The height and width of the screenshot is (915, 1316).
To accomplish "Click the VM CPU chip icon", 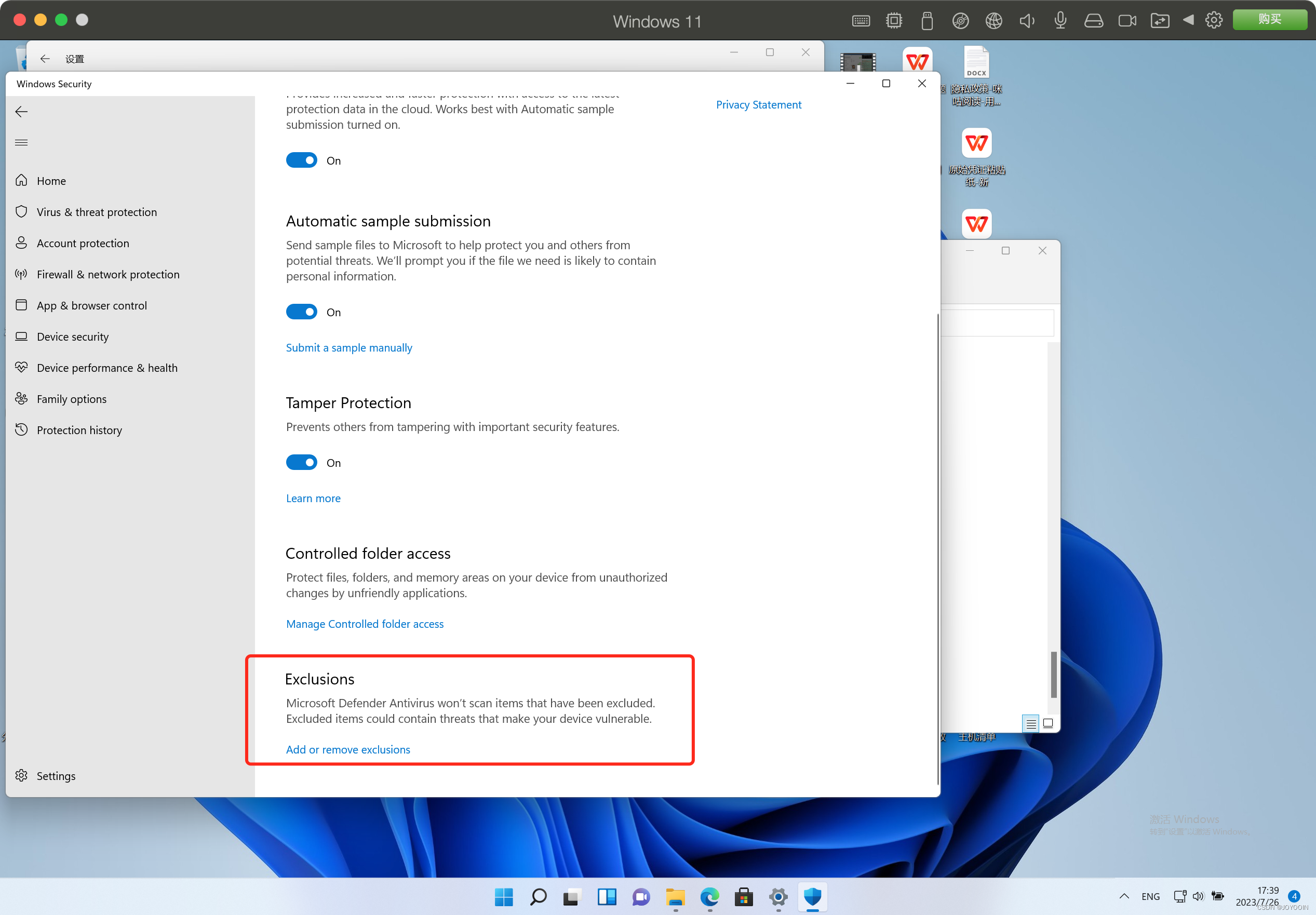I will (x=894, y=21).
